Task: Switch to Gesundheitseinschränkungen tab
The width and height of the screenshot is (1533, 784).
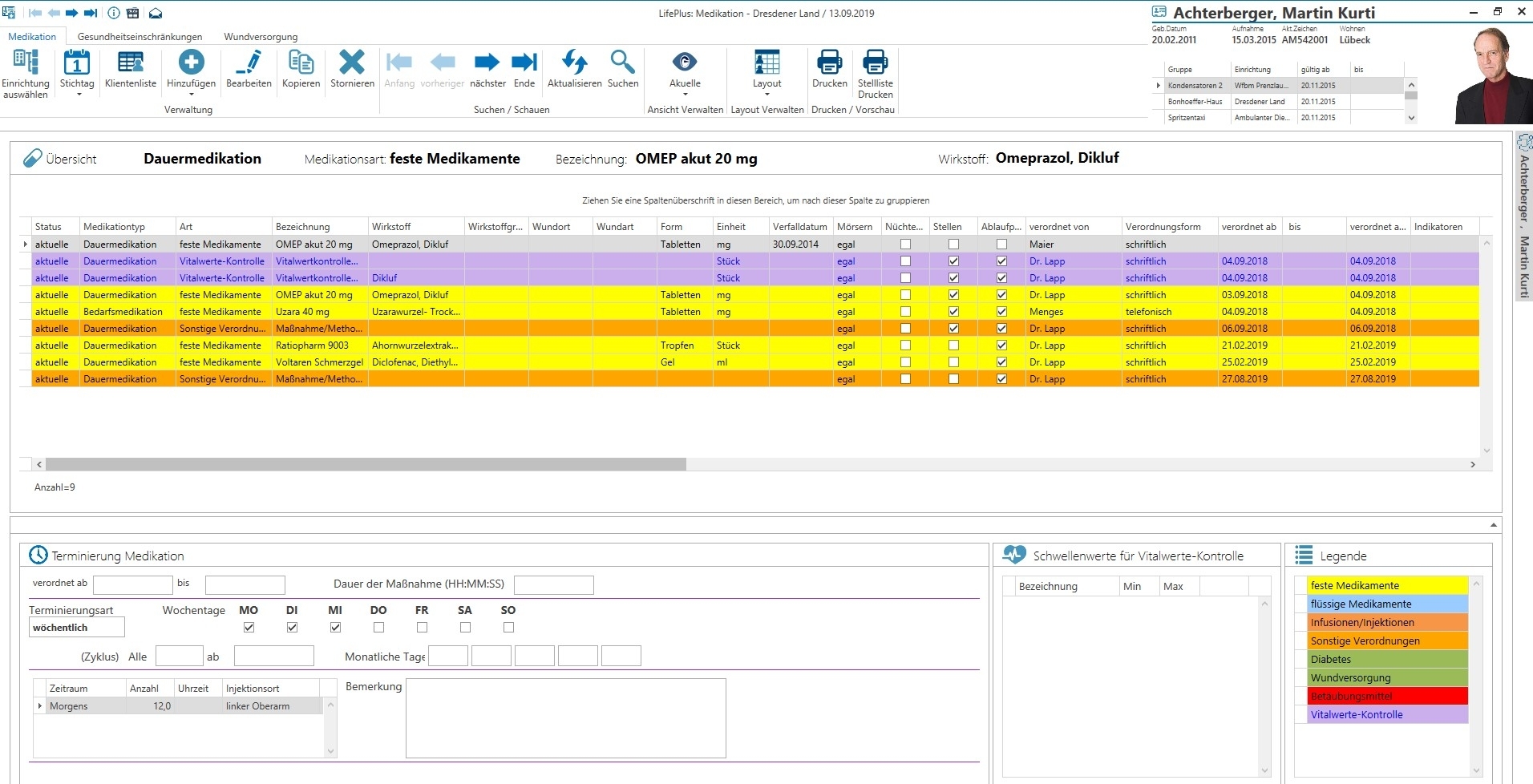Action: [x=140, y=37]
